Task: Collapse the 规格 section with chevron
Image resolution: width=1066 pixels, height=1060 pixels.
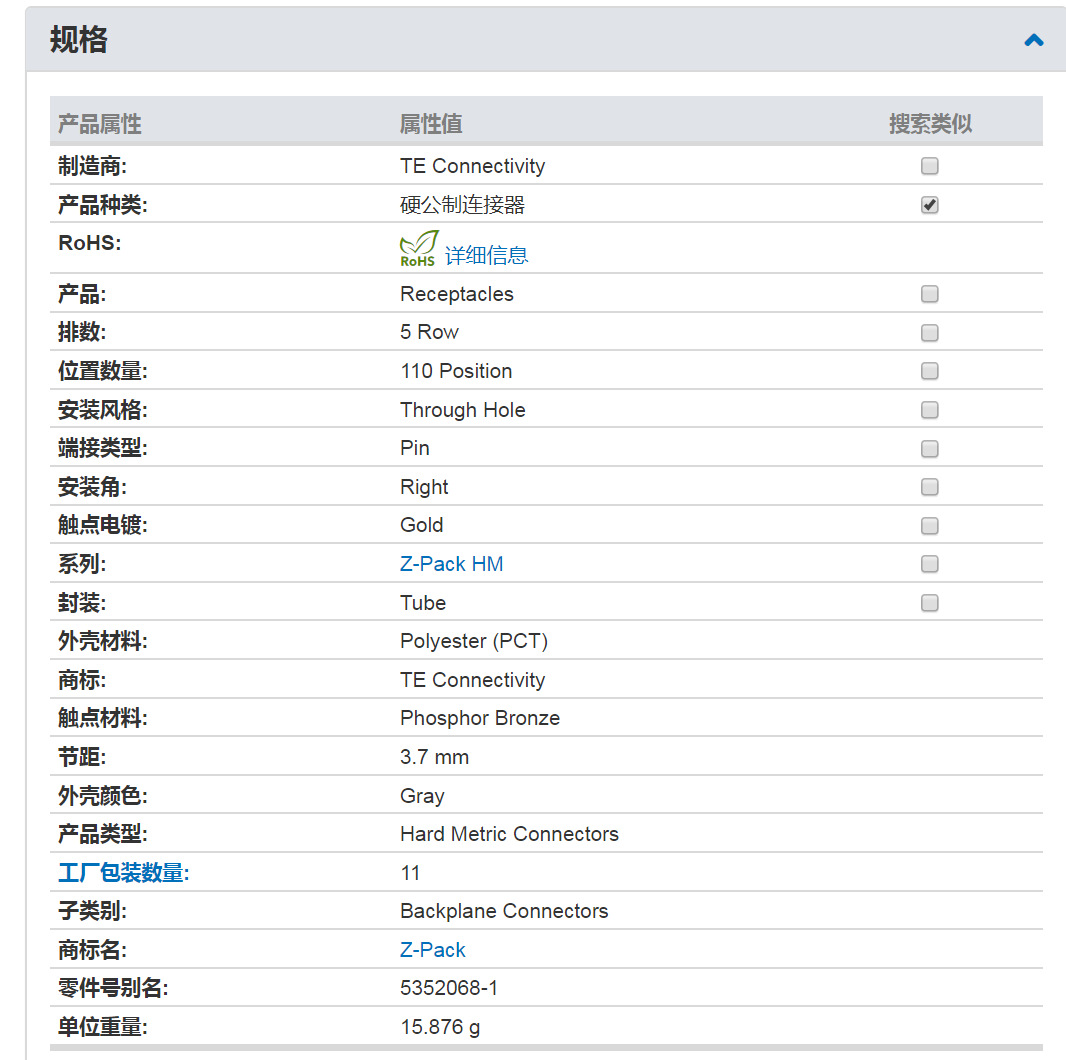Action: [1033, 41]
